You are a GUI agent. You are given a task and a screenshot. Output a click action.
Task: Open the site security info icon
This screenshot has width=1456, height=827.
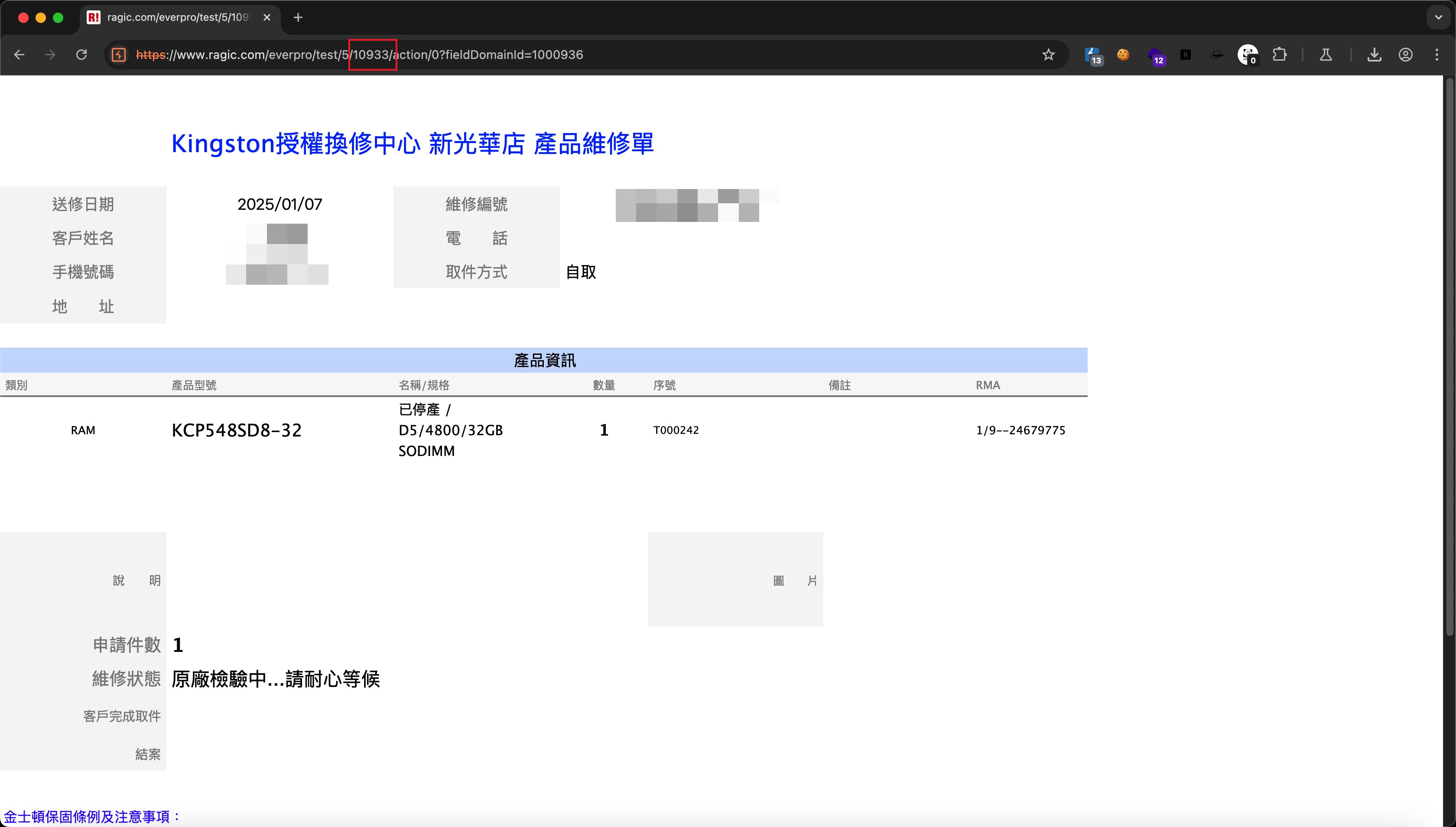pos(119,55)
